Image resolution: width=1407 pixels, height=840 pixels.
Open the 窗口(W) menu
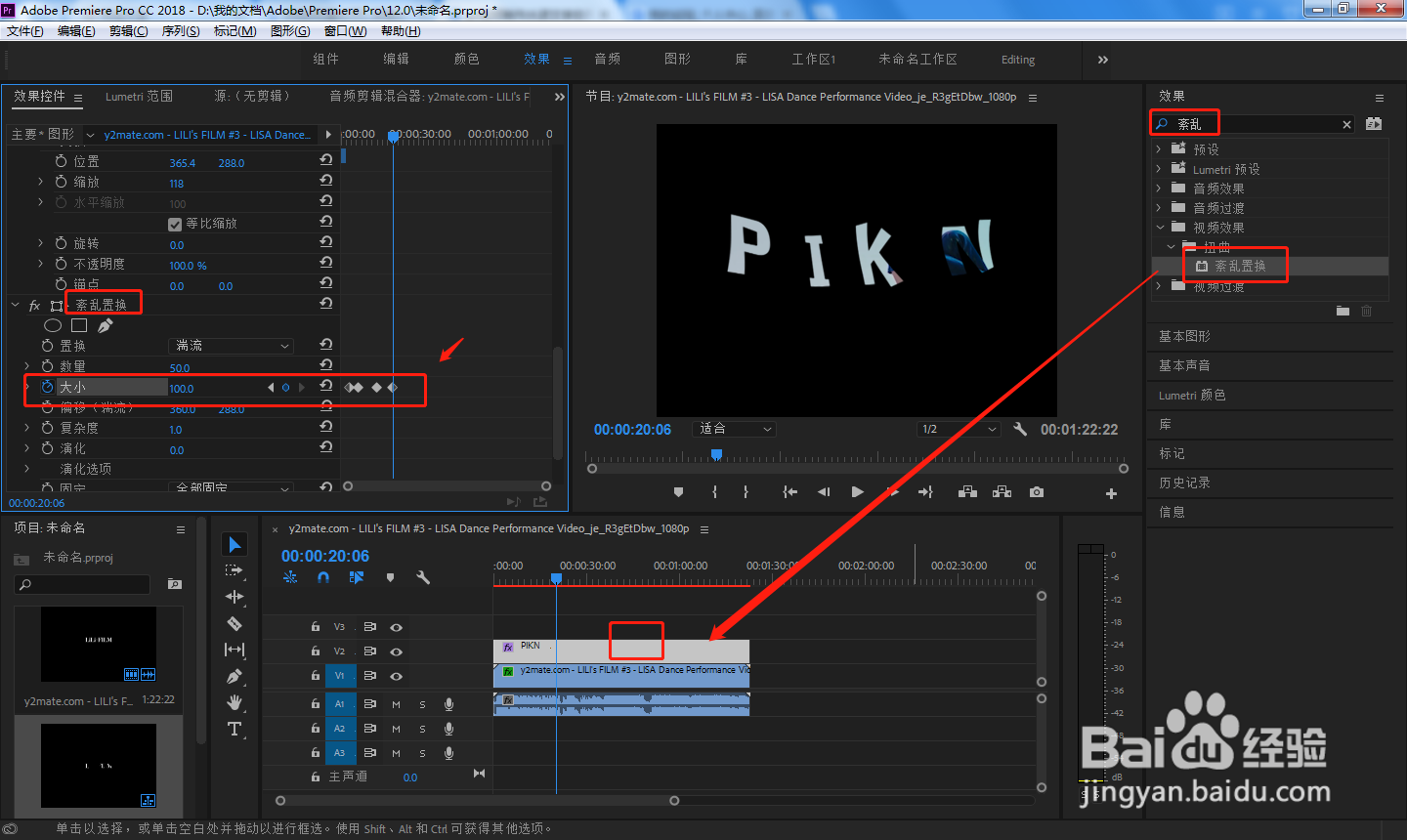(345, 31)
